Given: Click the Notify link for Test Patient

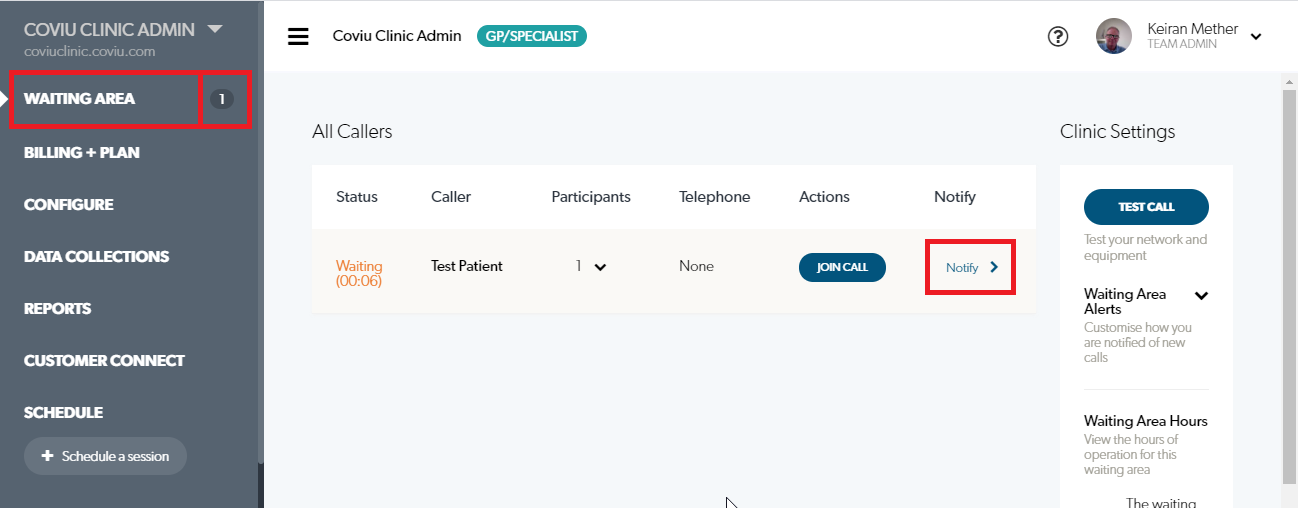Looking at the screenshot, I should [962, 267].
